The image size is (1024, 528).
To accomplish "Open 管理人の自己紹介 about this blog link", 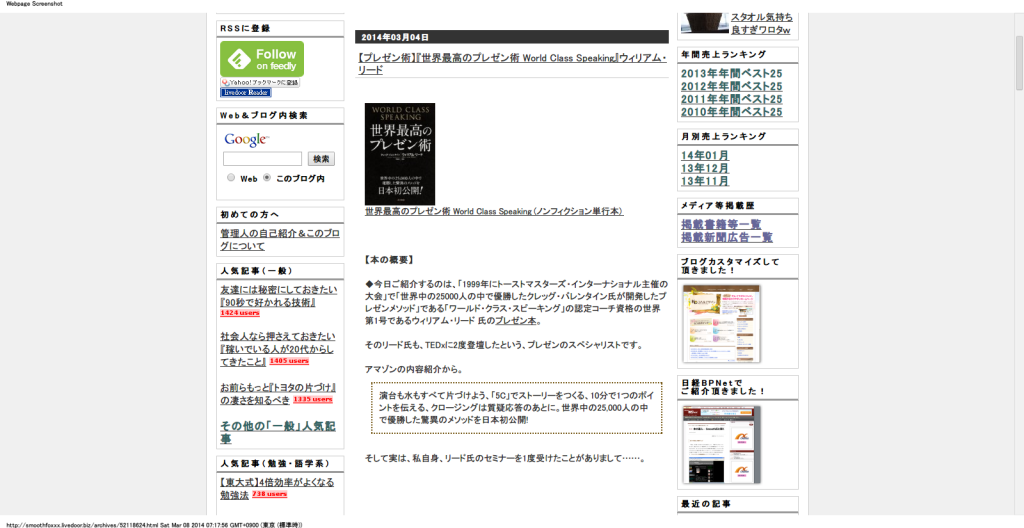I will point(280,239).
